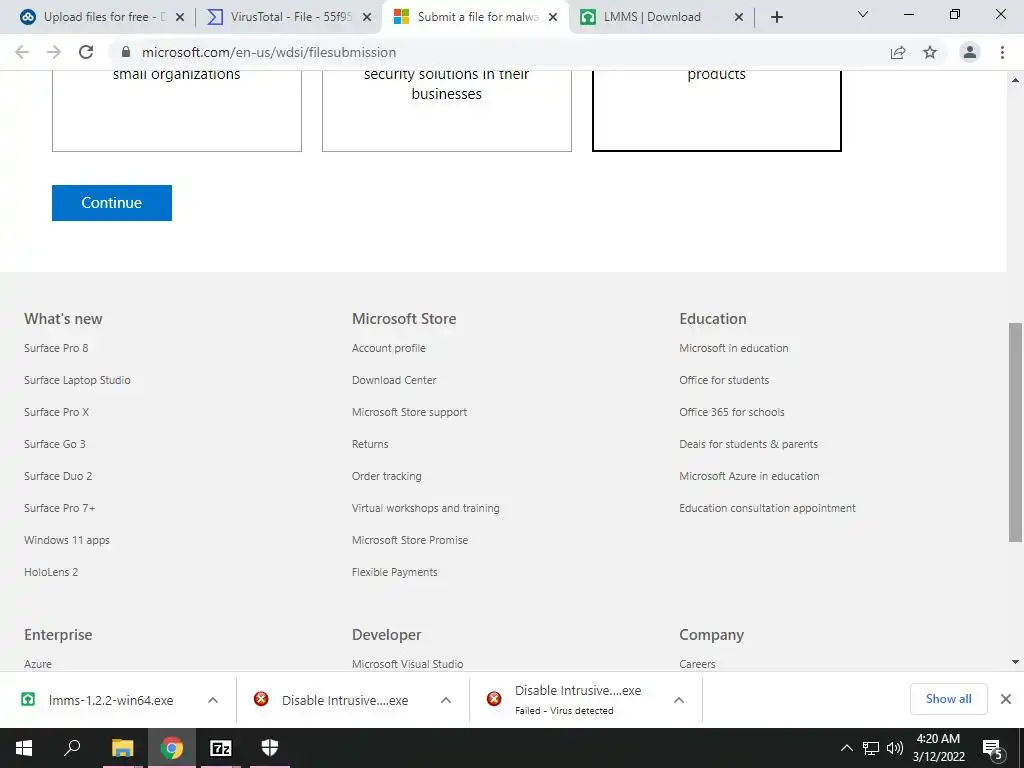This screenshot has width=1024, height=768.
Task: Open the Chrome profile avatar
Action: [970, 52]
